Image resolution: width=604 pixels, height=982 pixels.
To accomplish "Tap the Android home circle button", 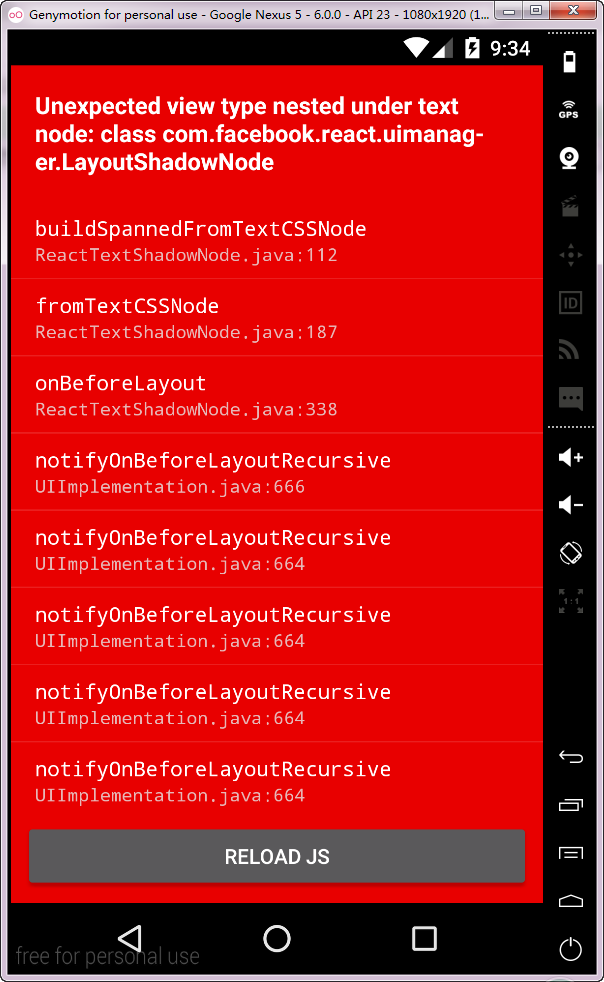I will 277,938.
